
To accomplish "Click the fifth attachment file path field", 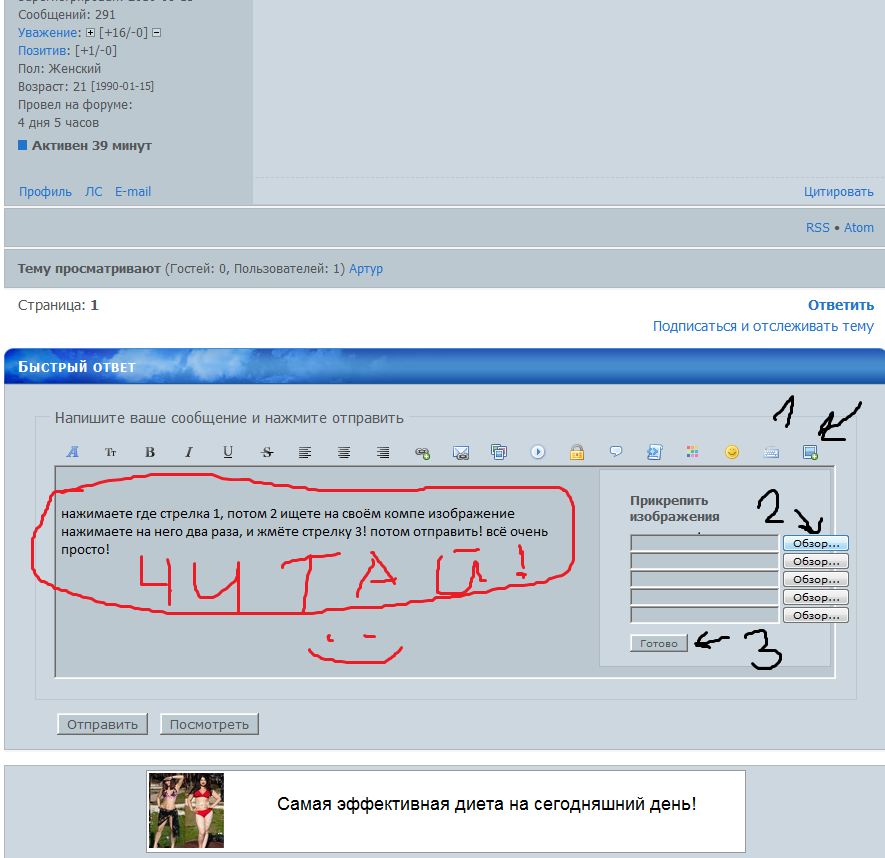I will pos(704,615).
